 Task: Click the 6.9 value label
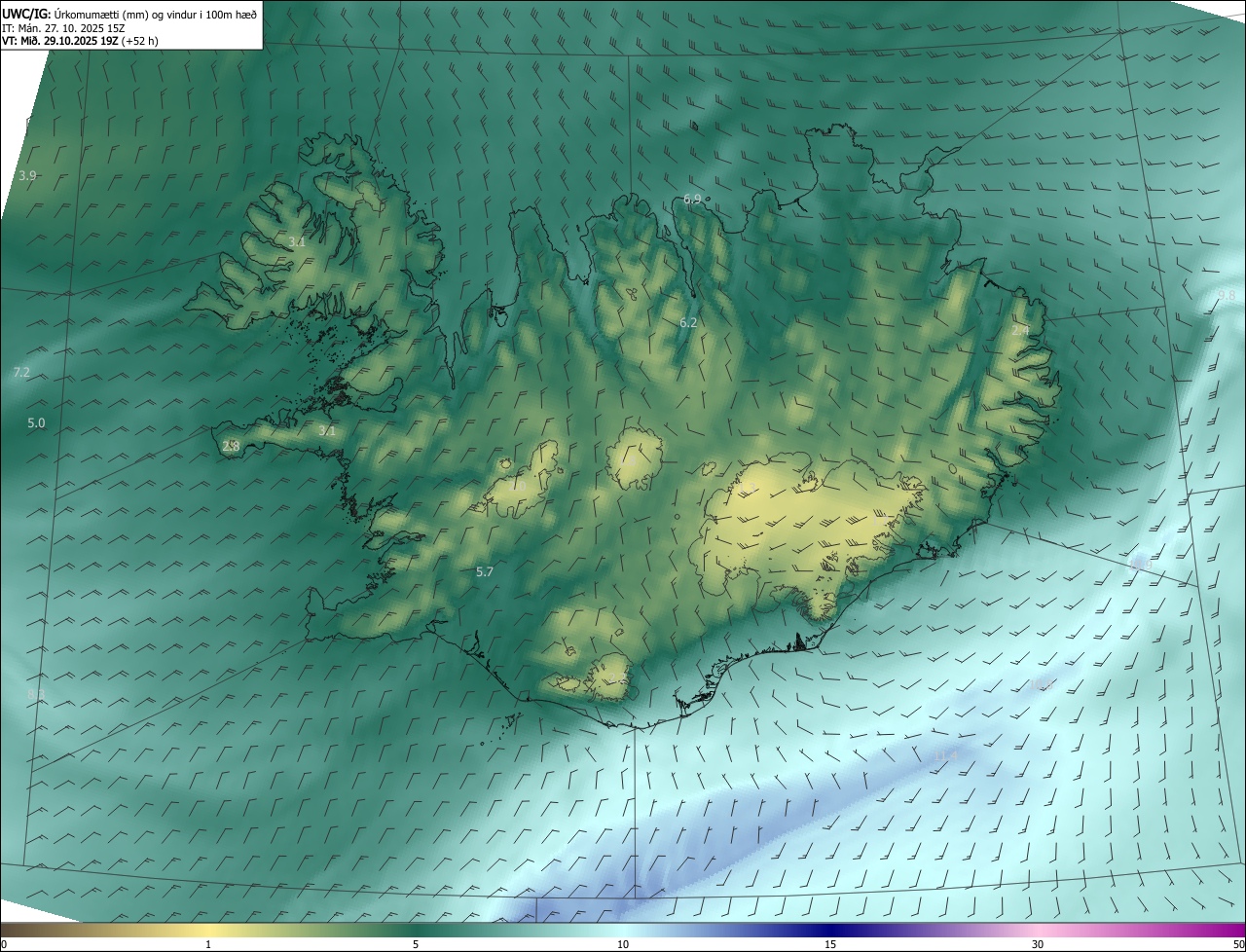[x=692, y=199]
